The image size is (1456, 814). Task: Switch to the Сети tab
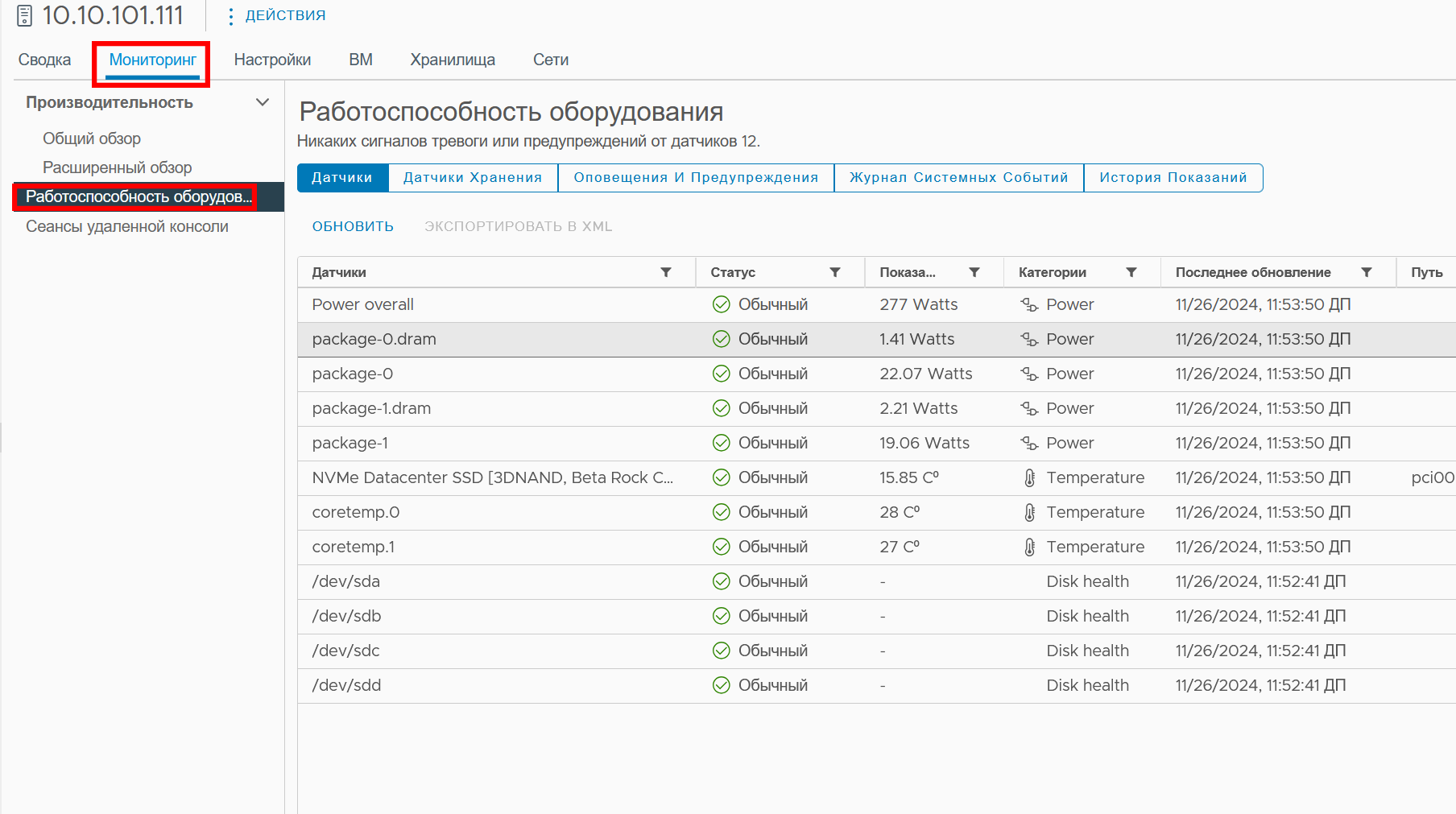pyautogui.click(x=551, y=60)
